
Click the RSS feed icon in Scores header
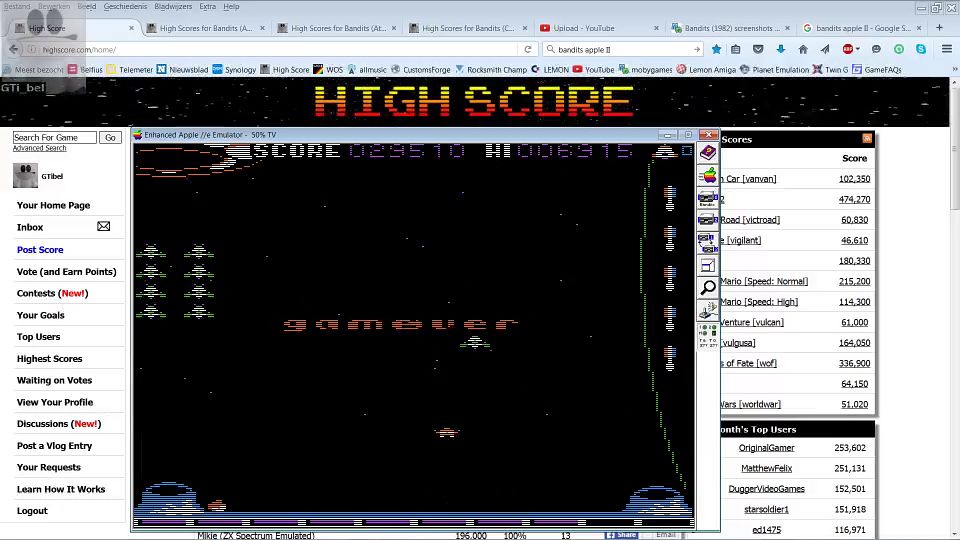[867, 139]
